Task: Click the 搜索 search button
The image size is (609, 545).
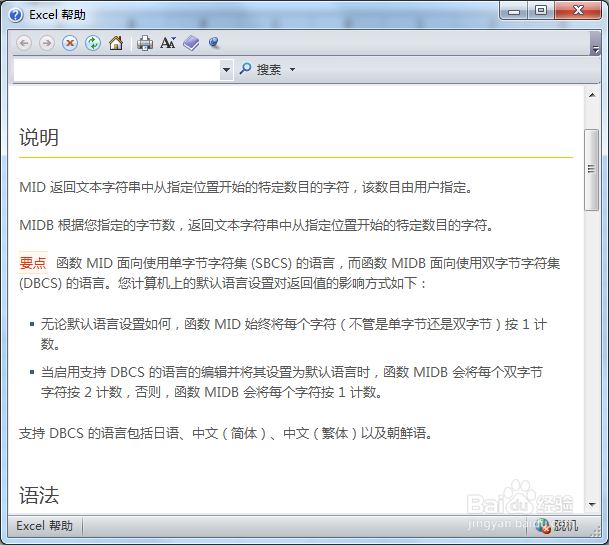Action: (260, 70)
